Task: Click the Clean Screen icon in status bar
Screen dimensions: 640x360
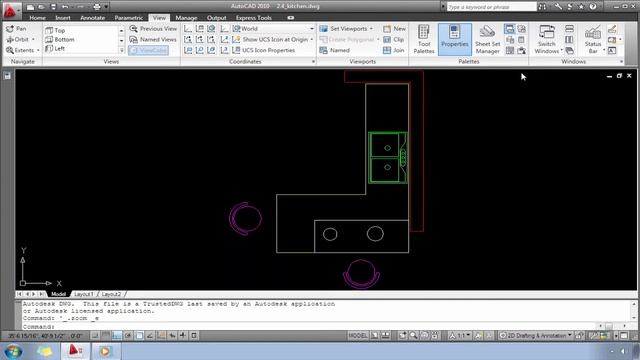Action: click(624, 336)
